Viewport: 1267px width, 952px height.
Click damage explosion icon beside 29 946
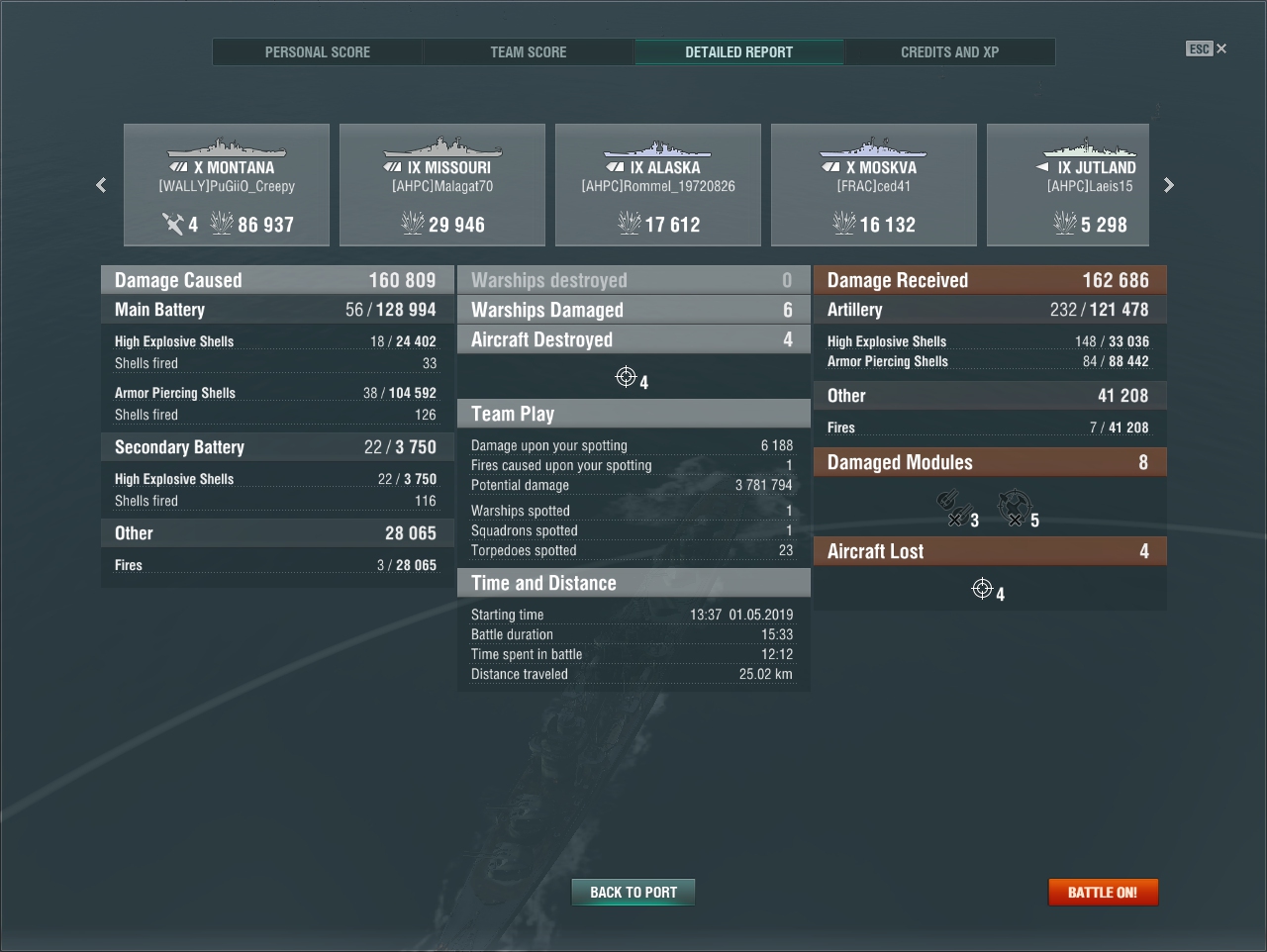pyautogui.click(x=413, y=224)
